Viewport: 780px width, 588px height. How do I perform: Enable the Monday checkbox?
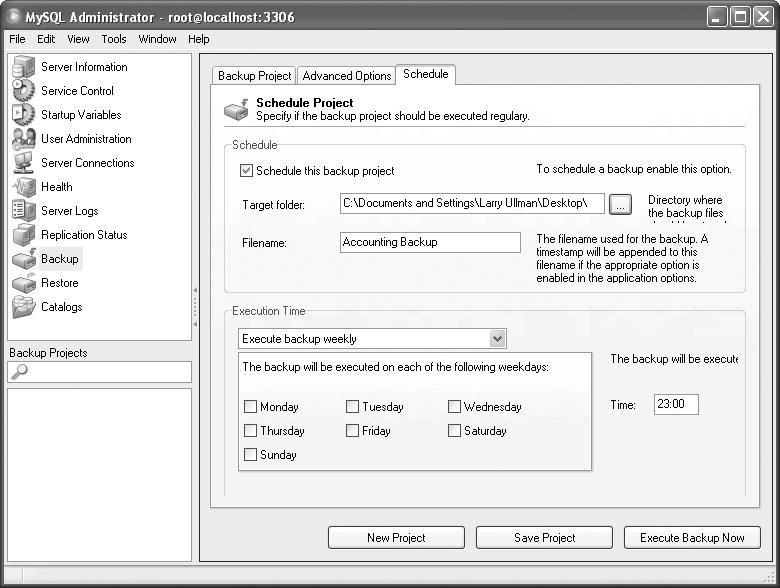tap(250, 406)
